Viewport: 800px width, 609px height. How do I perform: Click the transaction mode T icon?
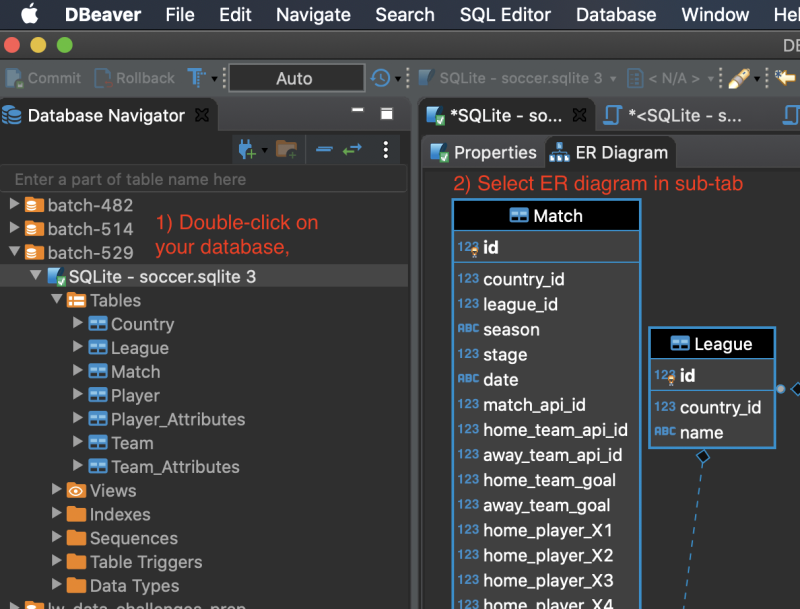pos(196,78)
